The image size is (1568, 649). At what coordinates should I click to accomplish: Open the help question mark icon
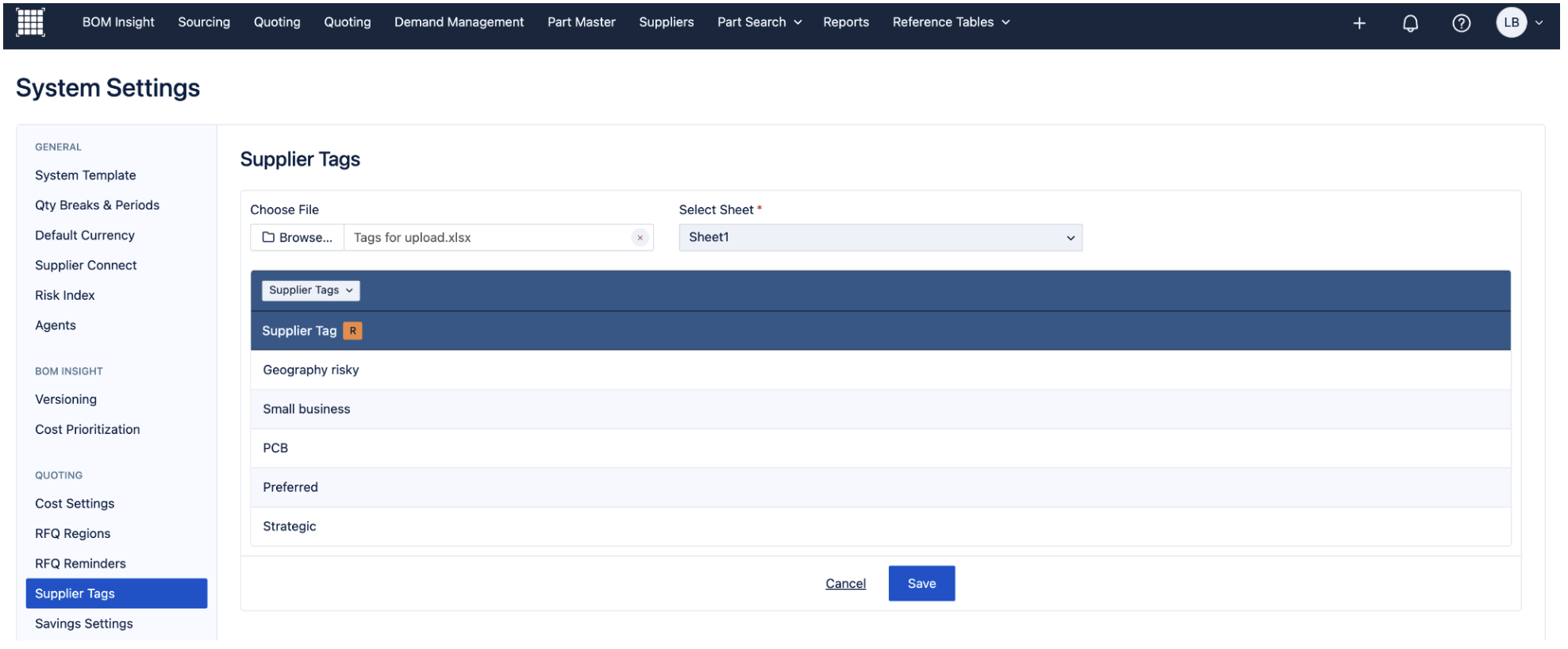pos(1460,23)
